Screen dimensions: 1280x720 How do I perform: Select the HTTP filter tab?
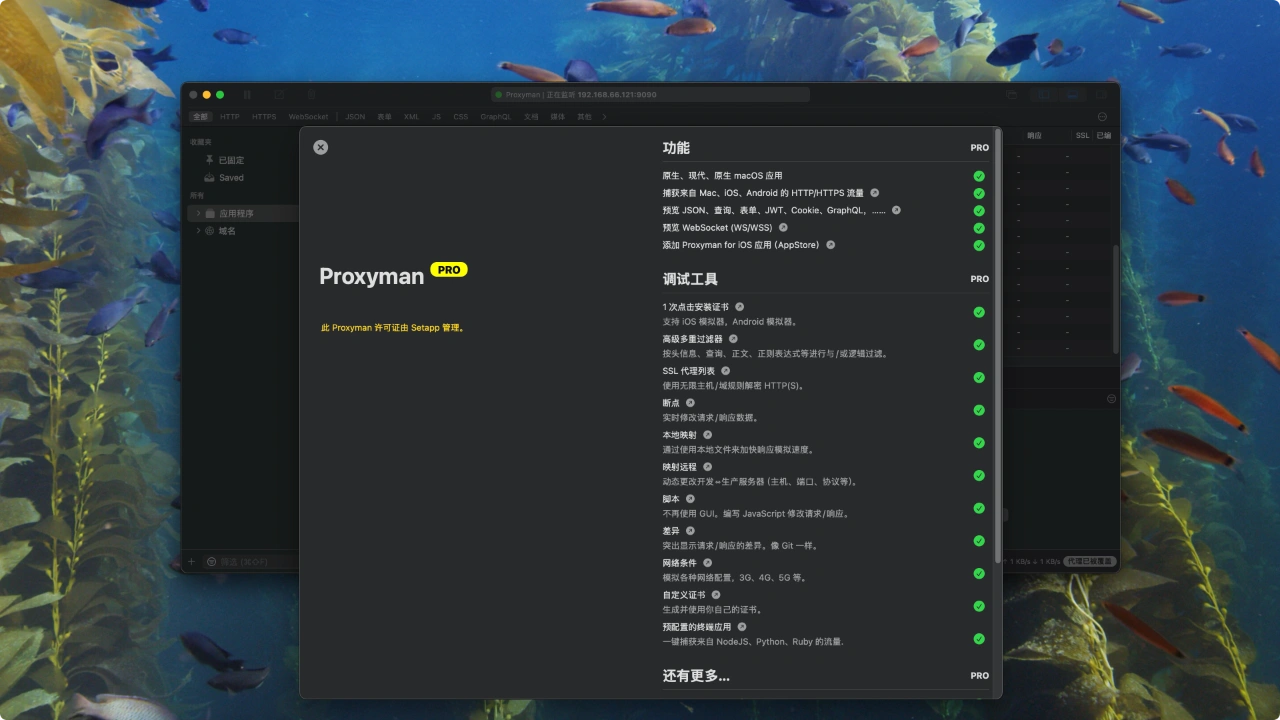click(230, 117)
